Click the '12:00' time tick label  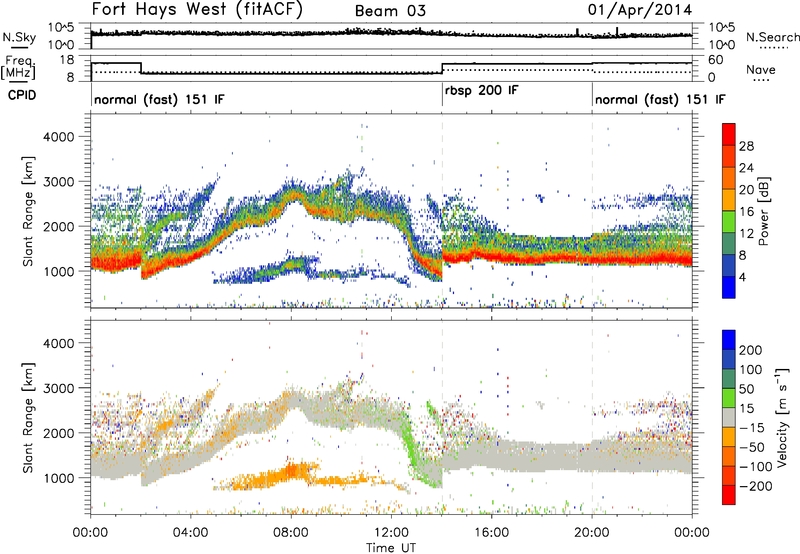(x=391, y=533)
